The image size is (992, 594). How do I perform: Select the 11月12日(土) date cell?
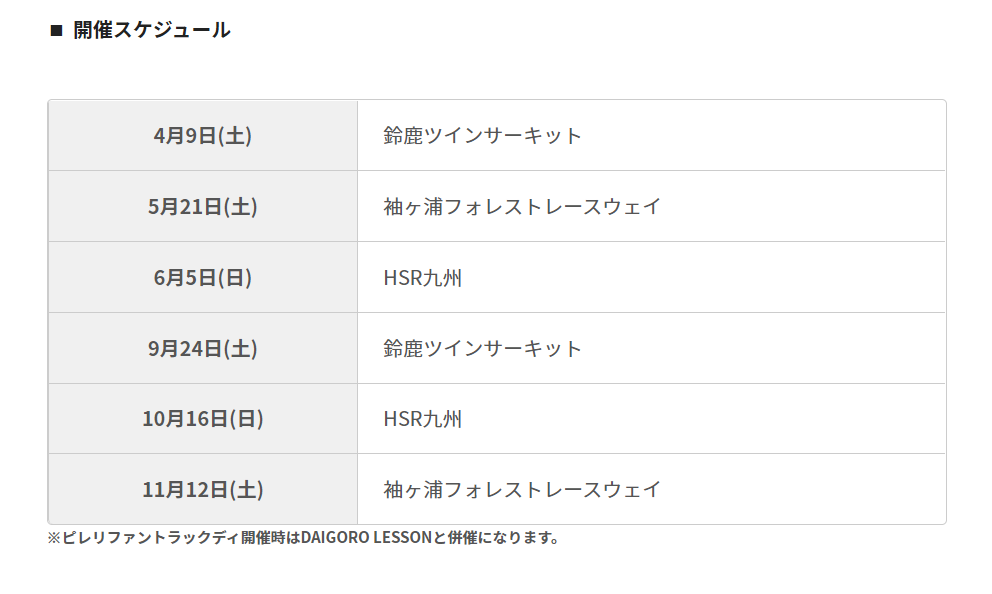pos(203,490)
